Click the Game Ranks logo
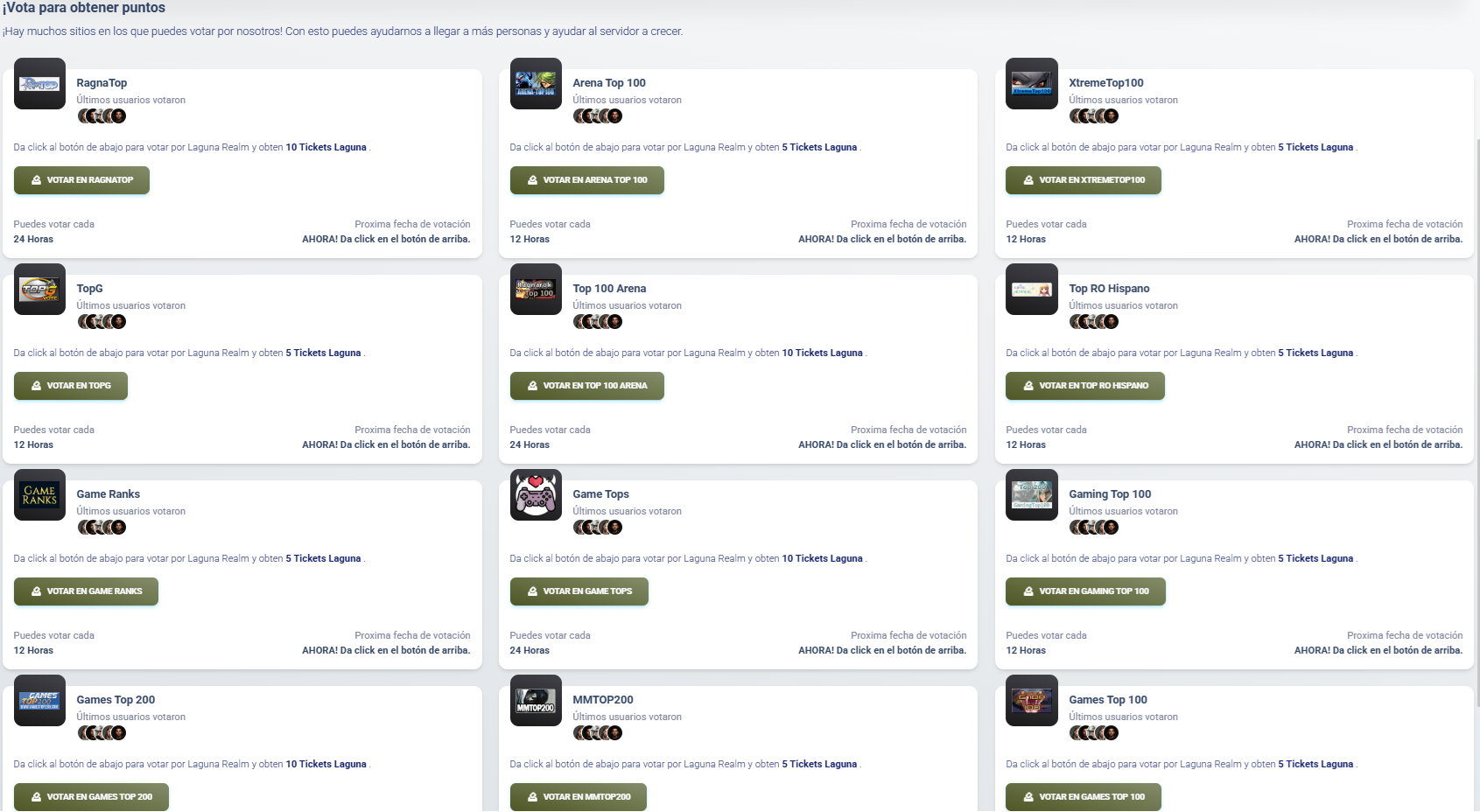 click(x=39, y=495)
